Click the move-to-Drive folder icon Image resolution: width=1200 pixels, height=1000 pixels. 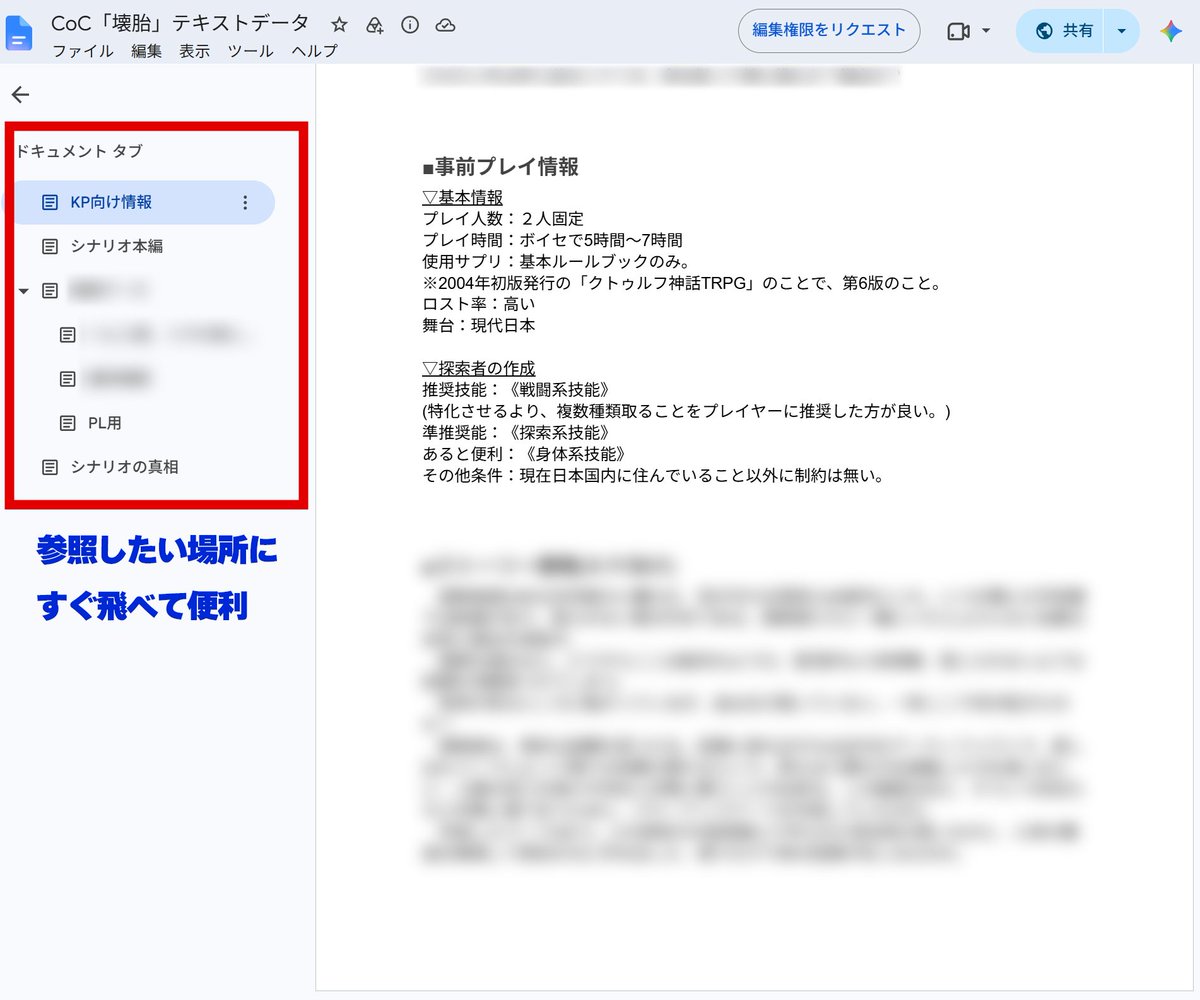pos(375,25)
